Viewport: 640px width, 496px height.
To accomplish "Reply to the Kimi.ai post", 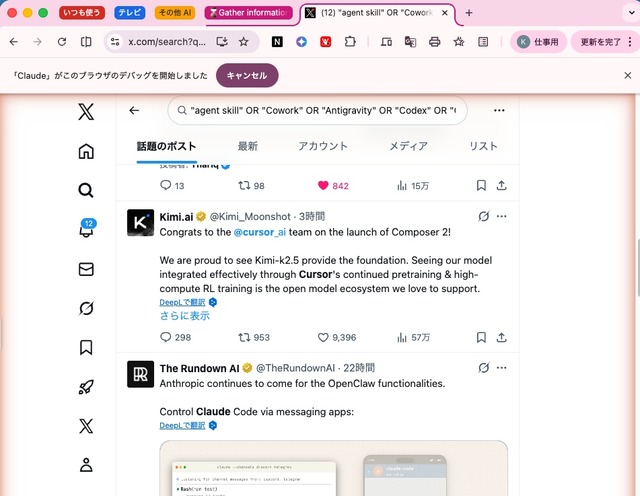I will (165, 337).
